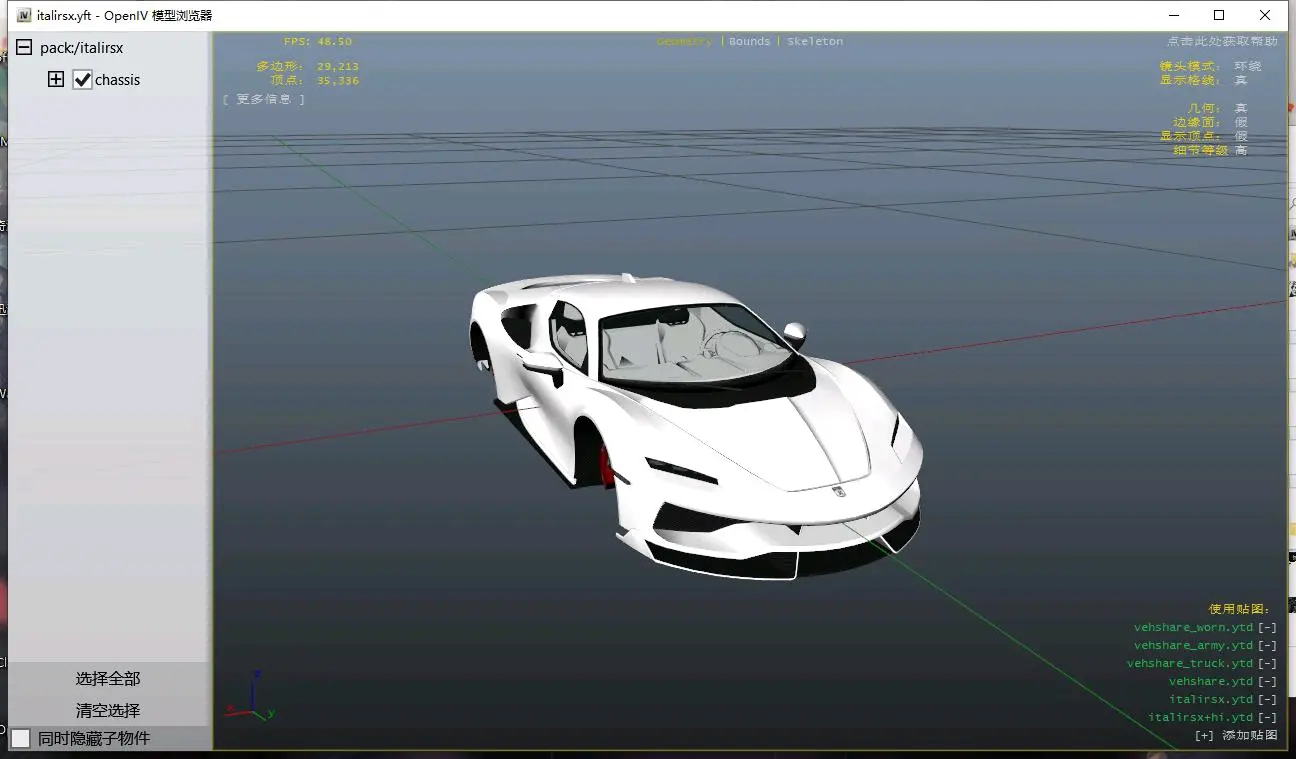Change the 细节等级 setting value 高
Viewport: 1296px width, 759px height.
point(1241,150)
